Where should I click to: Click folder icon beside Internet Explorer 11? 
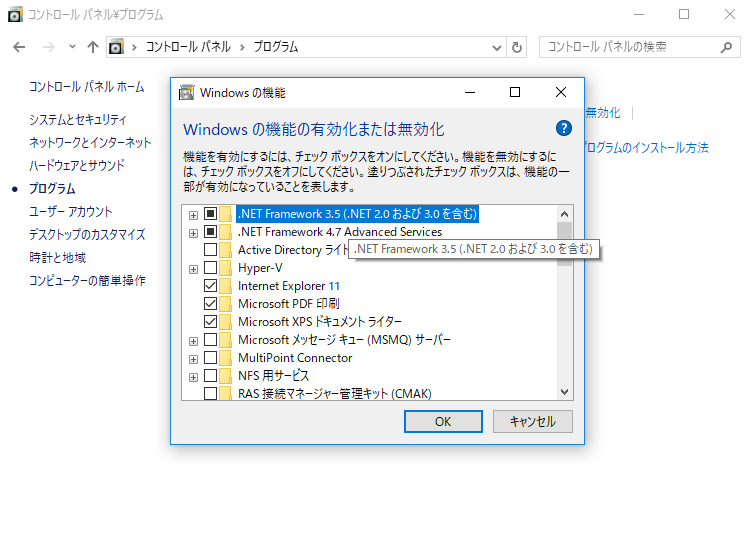(x=225, y=286)
